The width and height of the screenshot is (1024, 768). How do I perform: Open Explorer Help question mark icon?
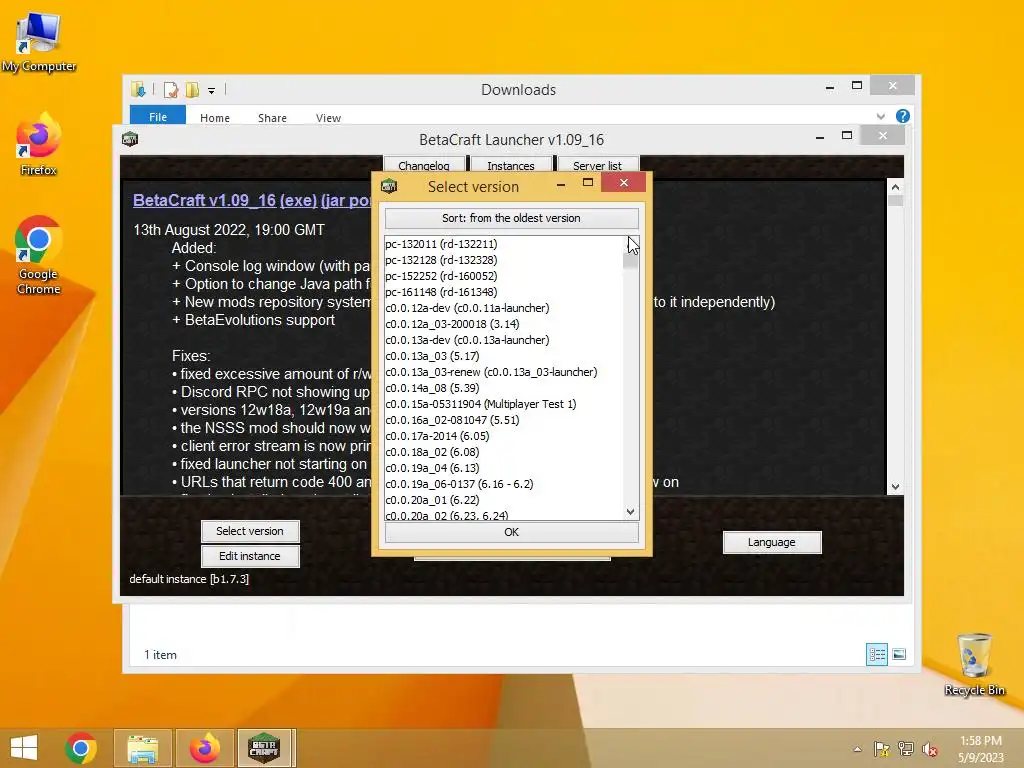(903, 116)
